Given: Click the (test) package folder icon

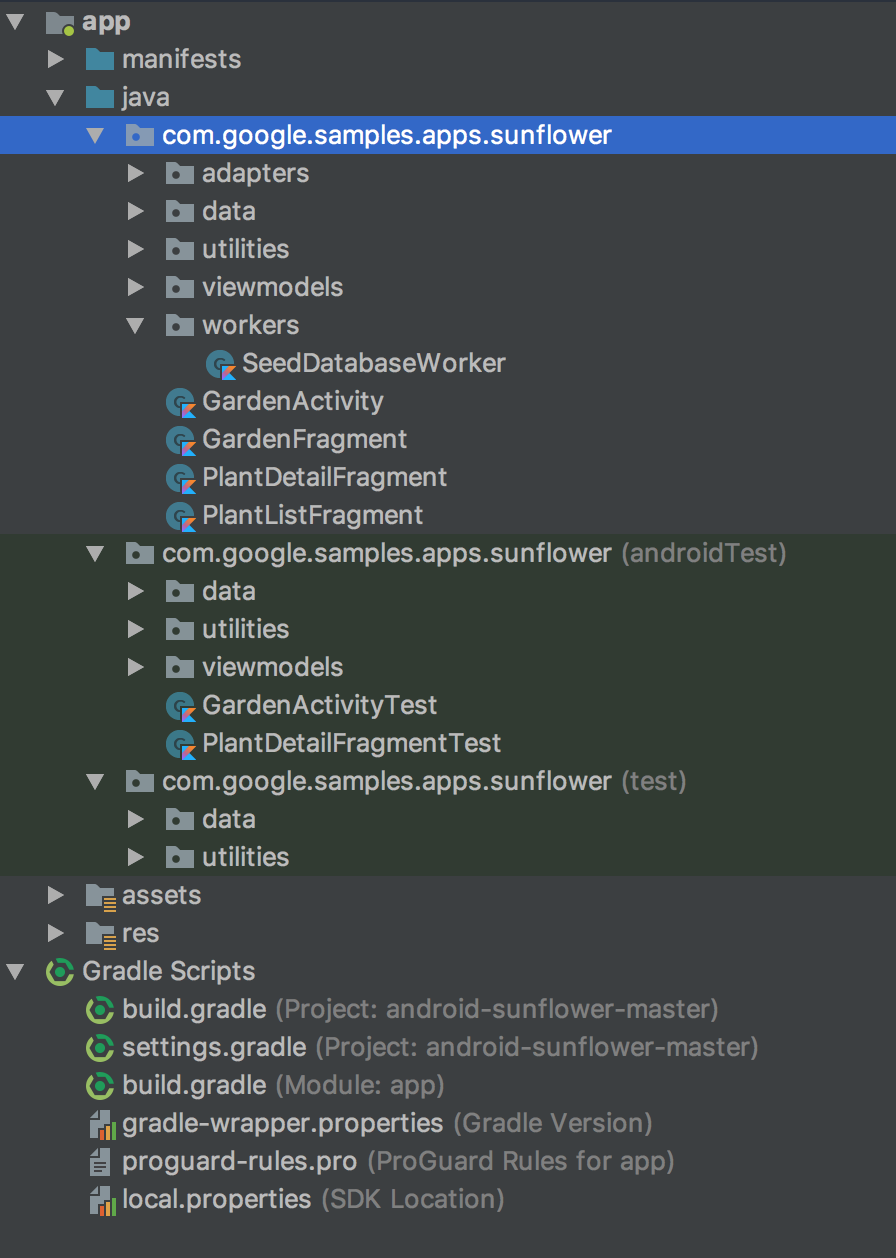Looking at the screenshot, I should pos(140,781).
